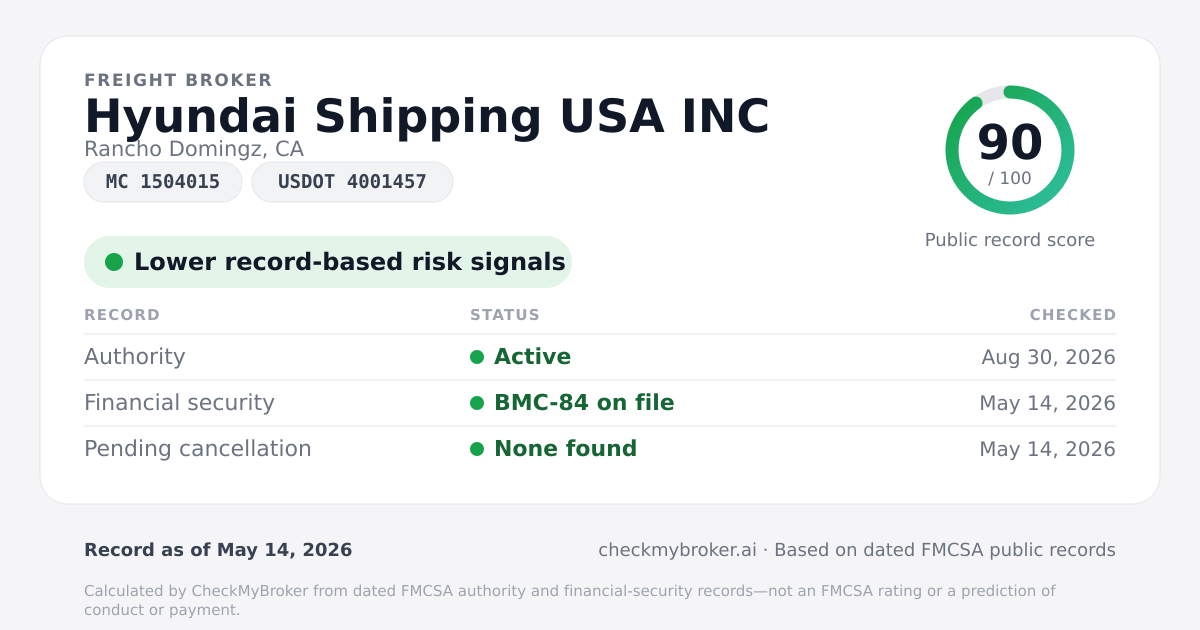
Task: Click the Record as of May 14, 2026 text
Action: point(218,550)
